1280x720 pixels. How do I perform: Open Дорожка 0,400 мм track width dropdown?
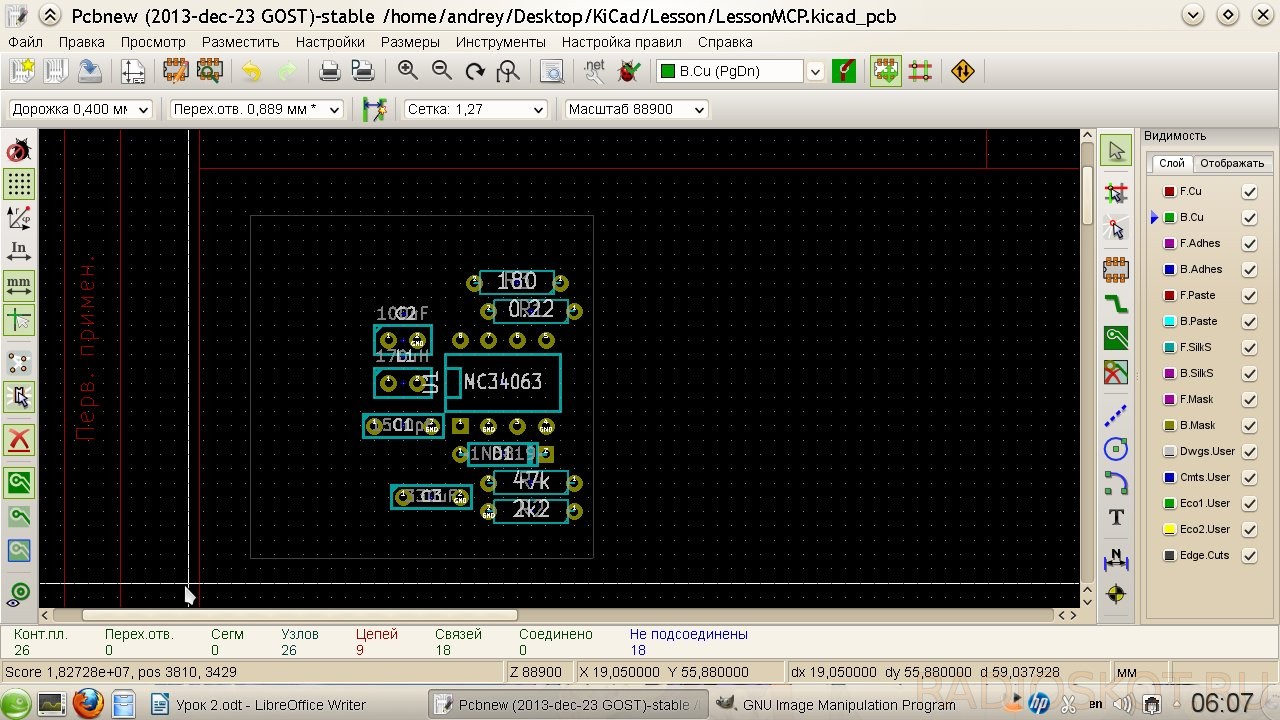click(x=80, y=109)
